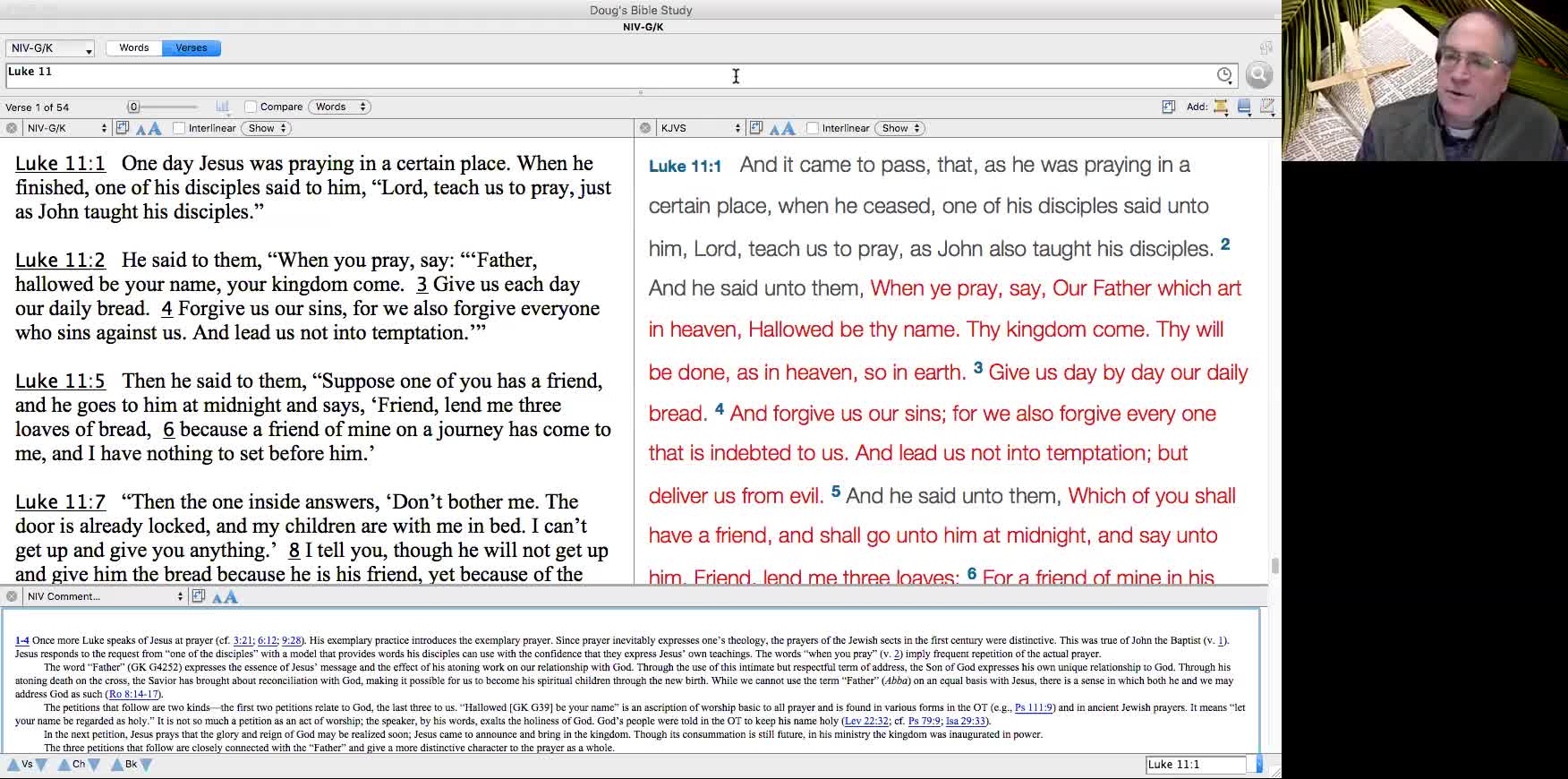Click the 1-4 section link in commentary
Image resolution: width=1568 pixels, height=779 pixels.
coord(22,640)
